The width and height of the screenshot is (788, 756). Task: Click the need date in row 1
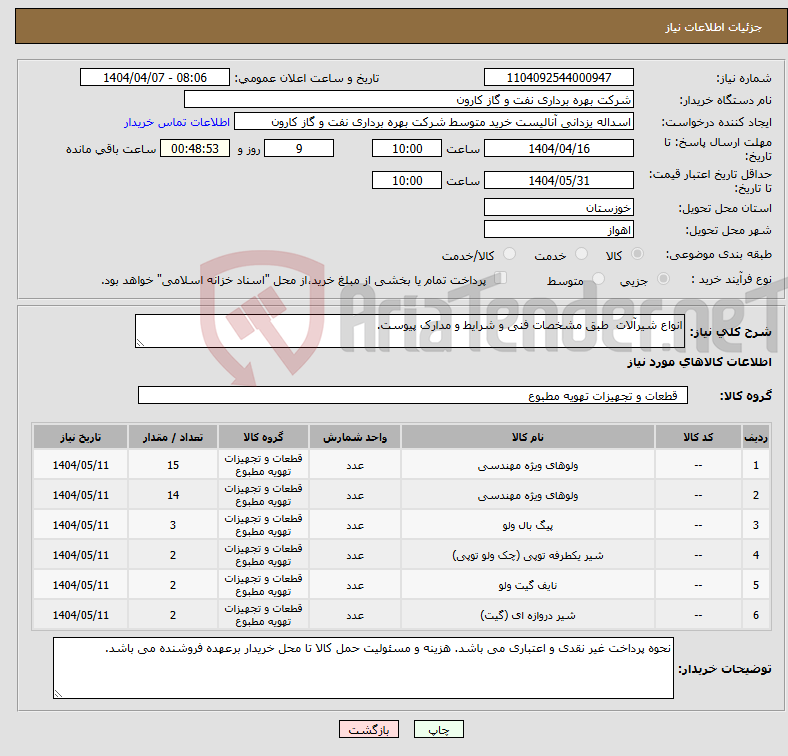80,465
